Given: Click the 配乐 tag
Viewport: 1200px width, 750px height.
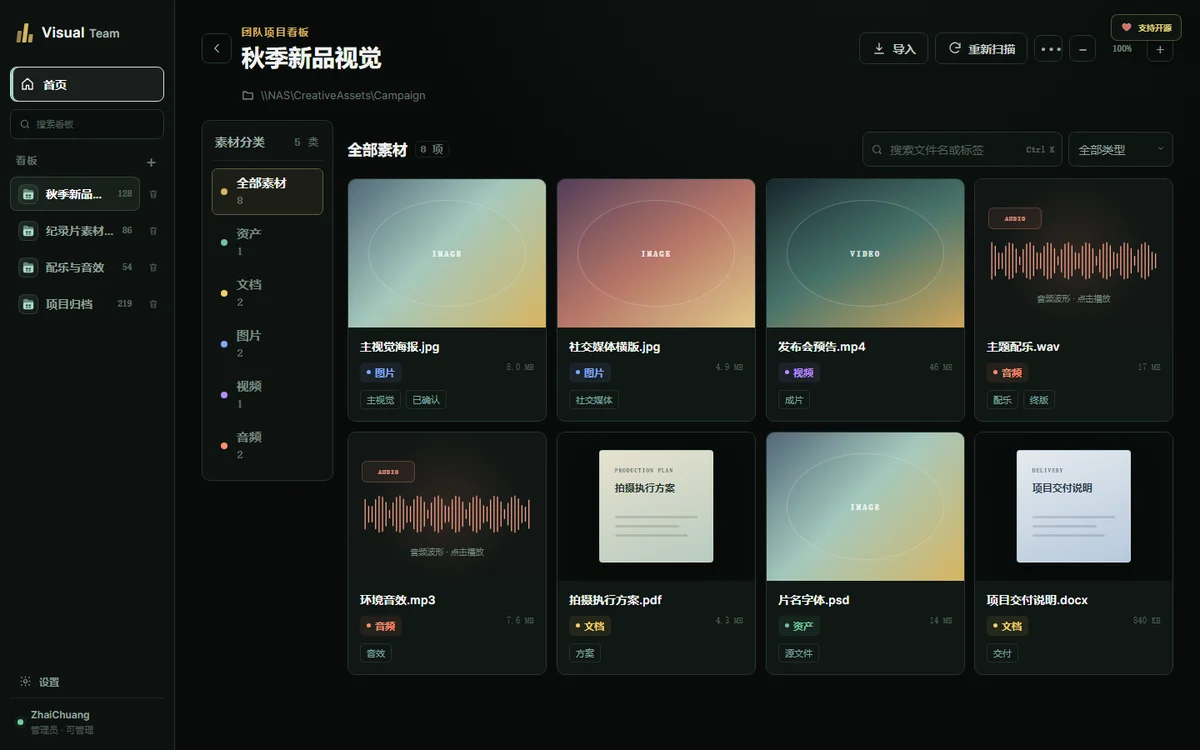Looking at the screenshot, I should click(1003, 400).
